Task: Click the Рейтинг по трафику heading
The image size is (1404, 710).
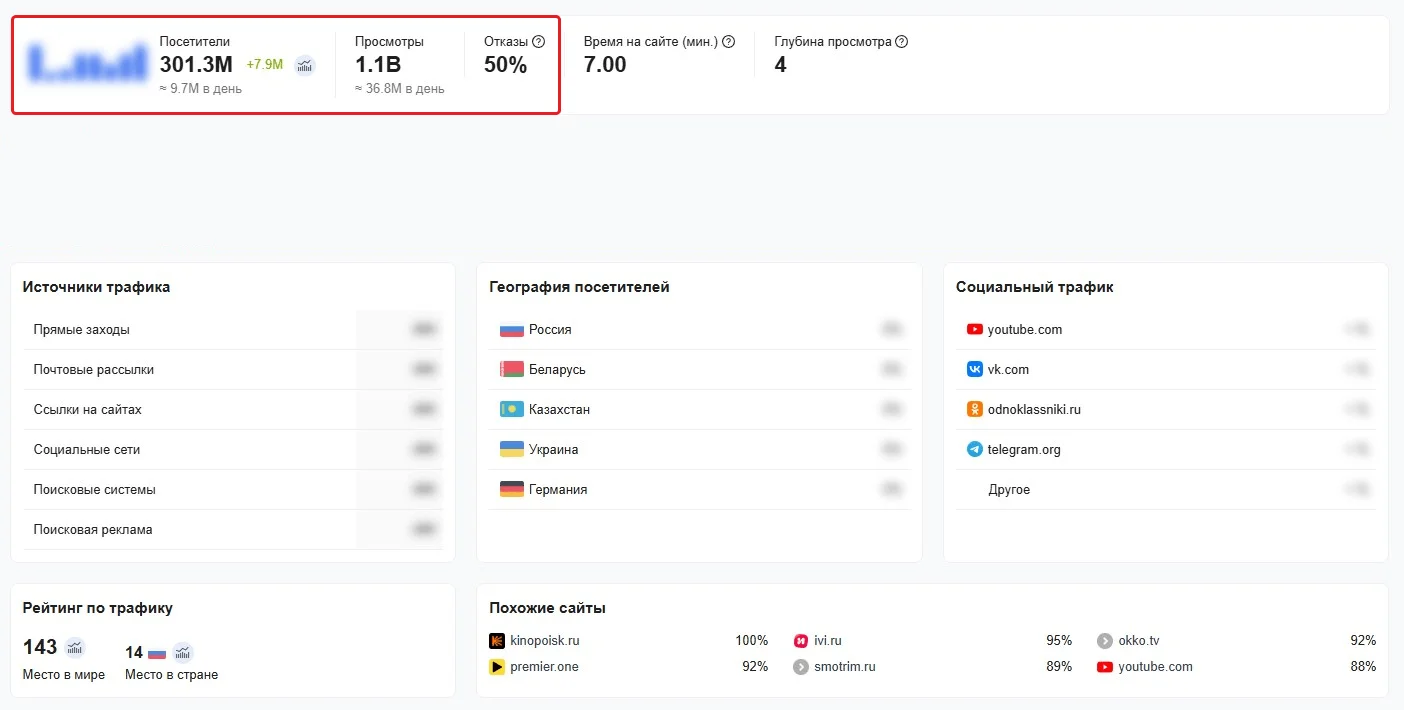Action: pyautogui.click(x=98, y=608)
